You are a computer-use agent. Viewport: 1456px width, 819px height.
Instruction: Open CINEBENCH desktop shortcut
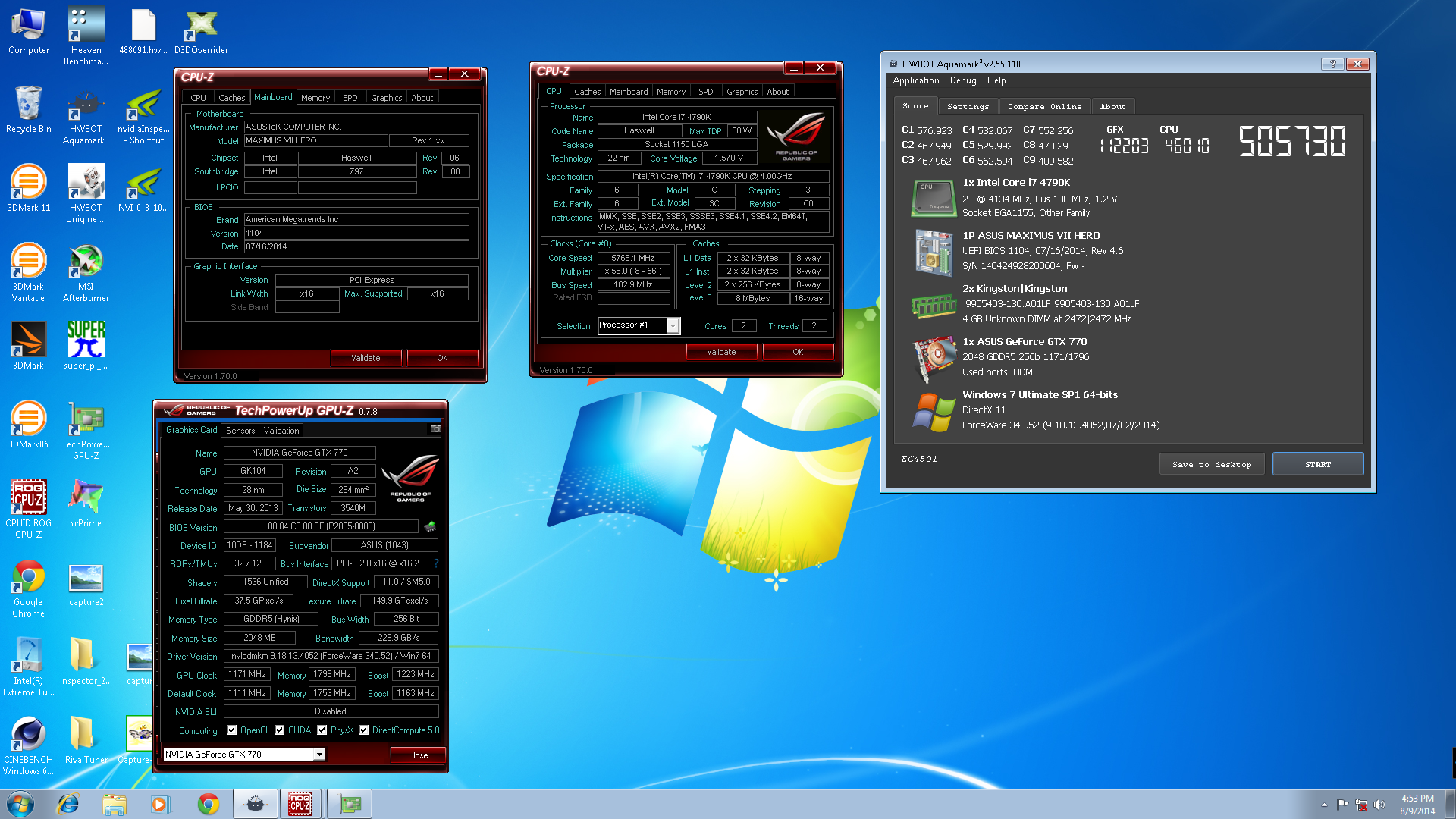[x=29, y=746]
